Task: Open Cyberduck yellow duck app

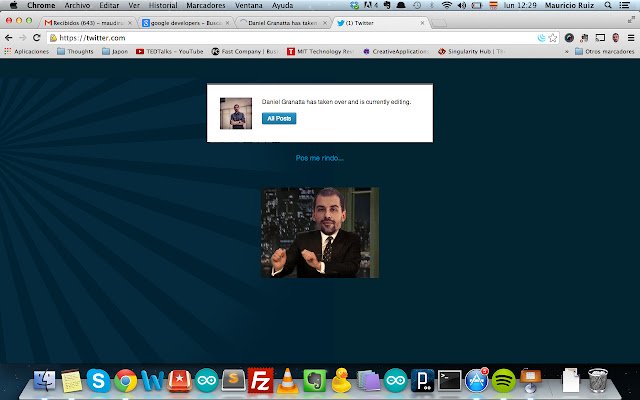Action: coord(341,380)
